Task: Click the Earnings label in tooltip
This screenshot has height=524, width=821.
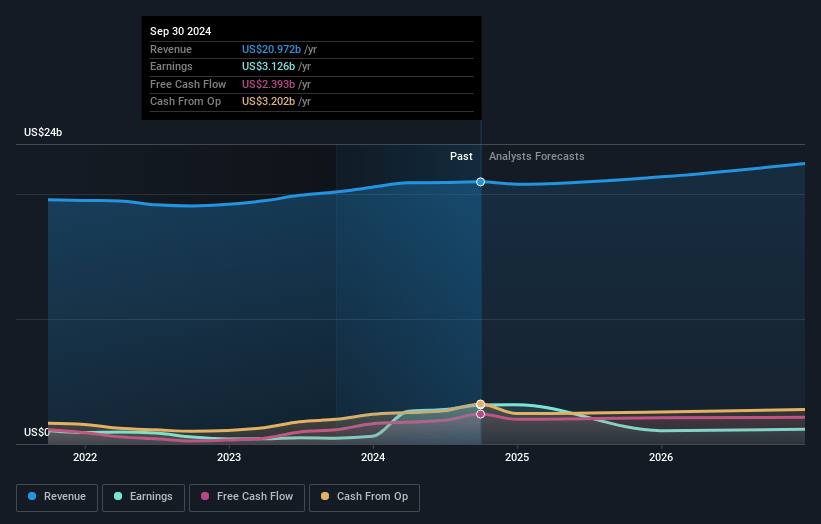Action: click(x=171, y=66)
